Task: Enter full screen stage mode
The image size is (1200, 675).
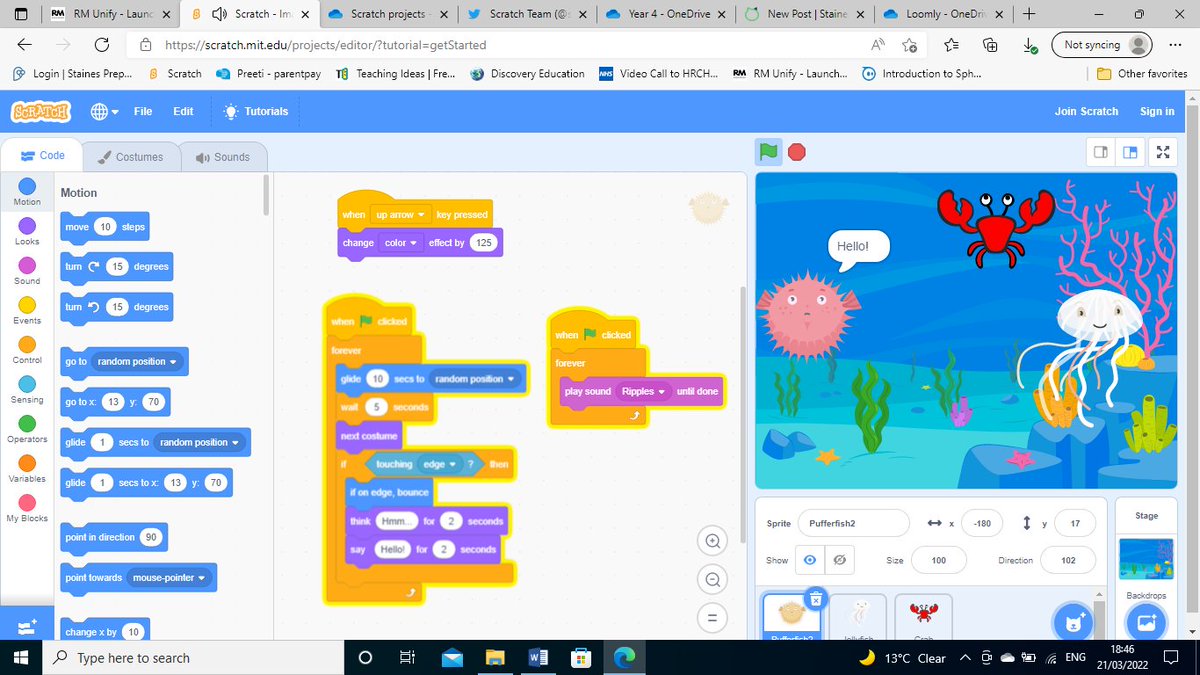Action: (x=1162, y=152)
